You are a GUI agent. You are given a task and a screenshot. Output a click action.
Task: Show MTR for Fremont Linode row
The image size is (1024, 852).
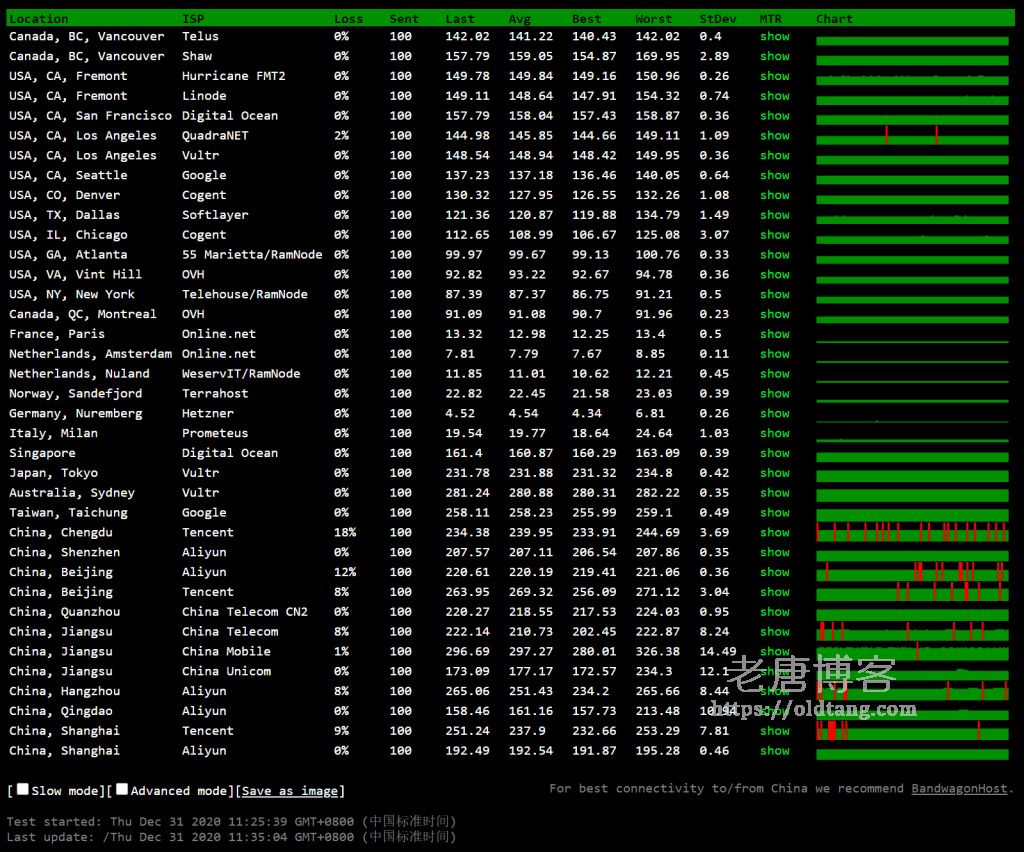point(774,96)
